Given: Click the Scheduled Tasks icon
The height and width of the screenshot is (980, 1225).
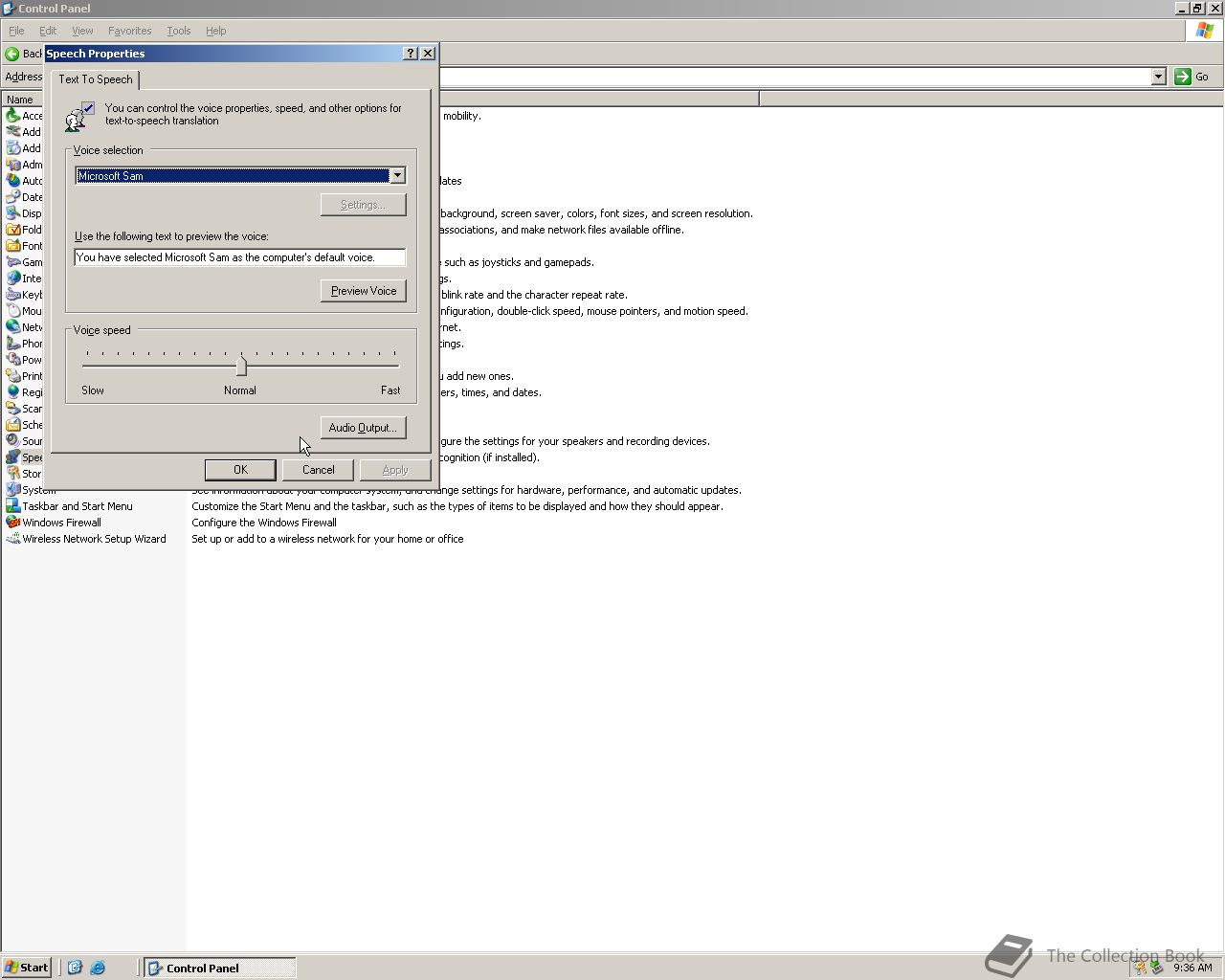Looking at the screenshot, I should tap(13, 425).
